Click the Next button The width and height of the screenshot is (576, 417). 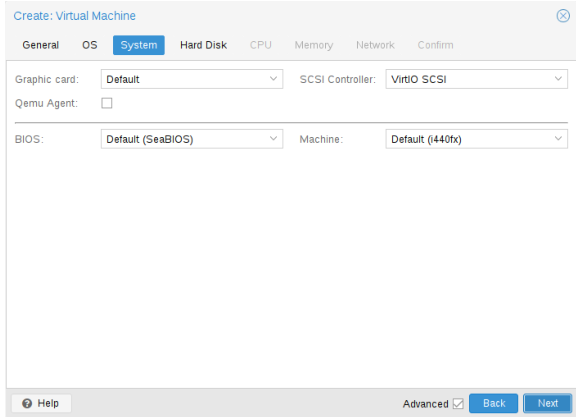(x=547, y=403)
